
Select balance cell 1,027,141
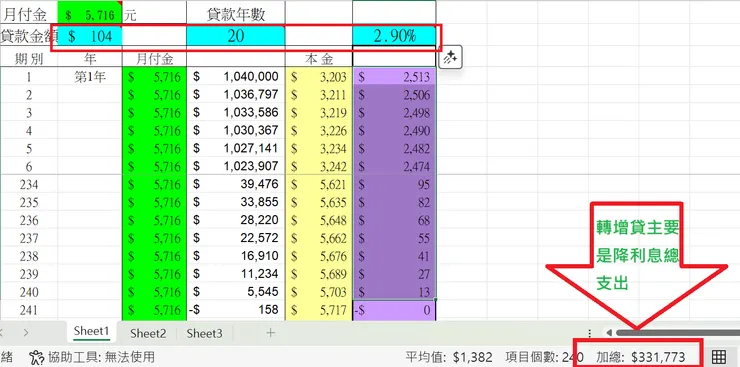coord(235,149)
